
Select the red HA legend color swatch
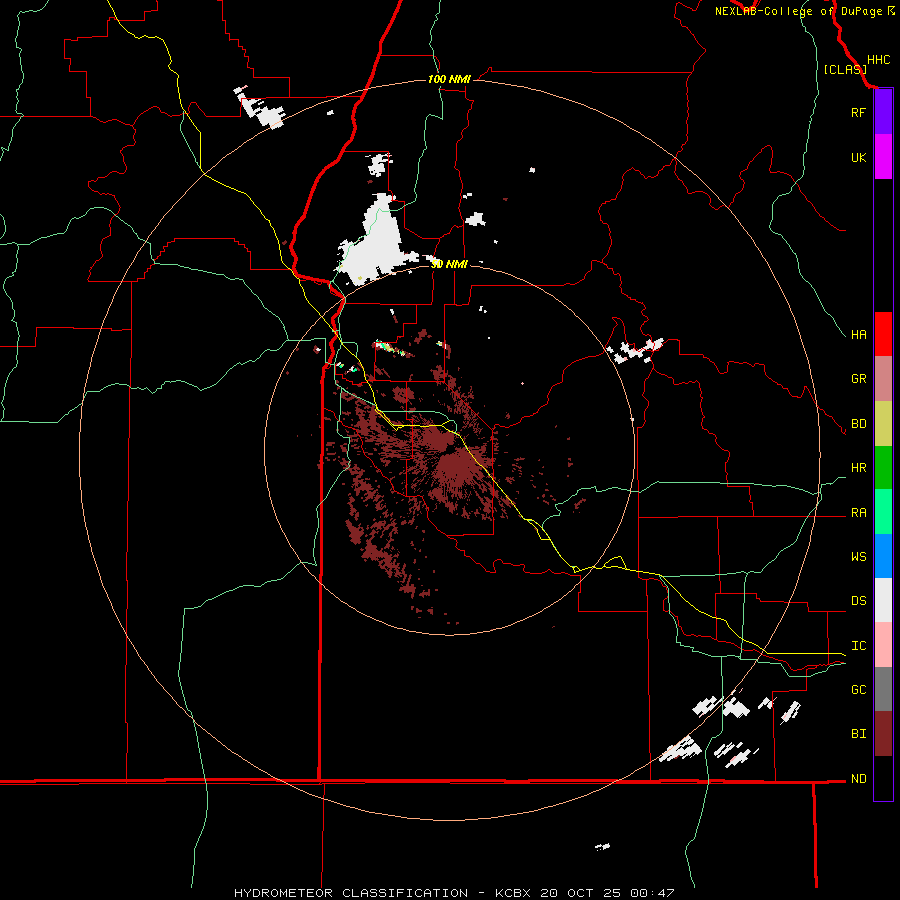coord(883,334)
